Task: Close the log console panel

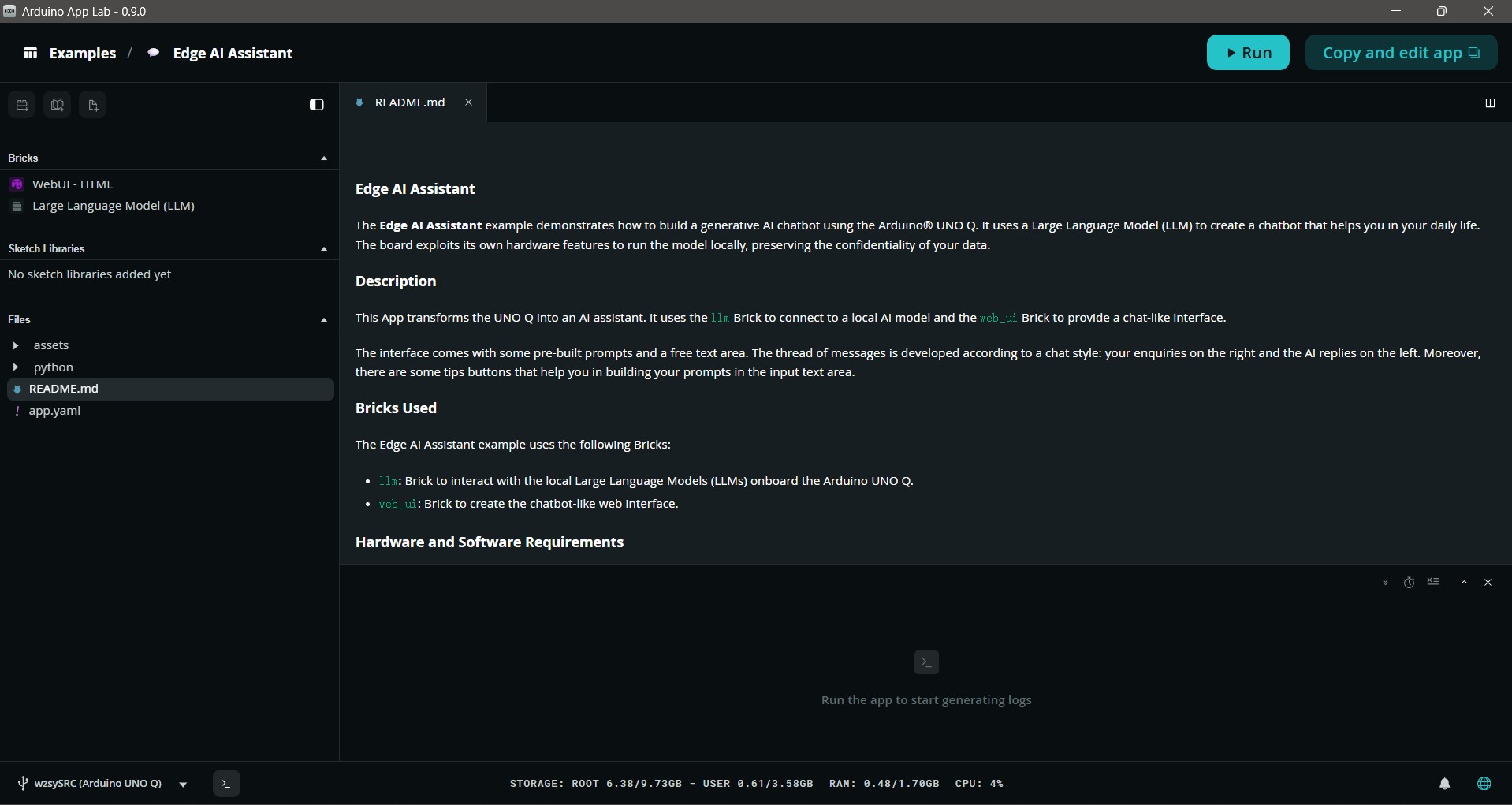Action: pos(1488,583)
